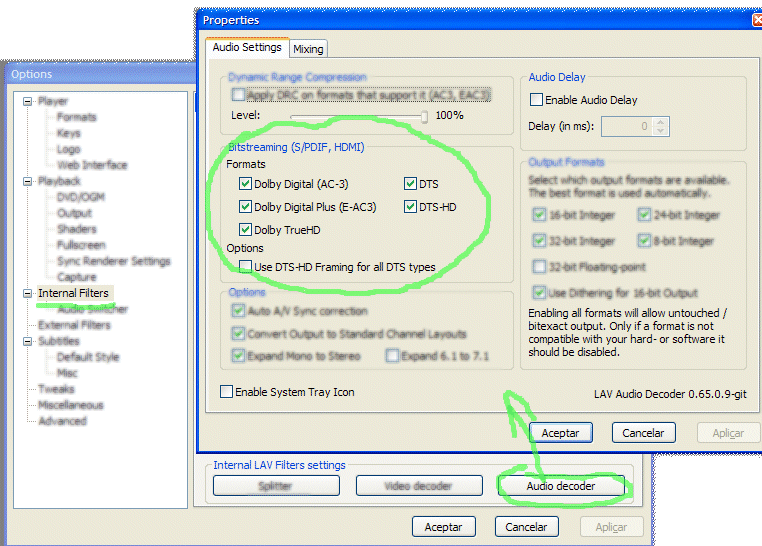Image resolution: width=762 pixels, height=546 pixels.
Task: Adjust the DRC Level slider handle
Action: coord(424,116)
